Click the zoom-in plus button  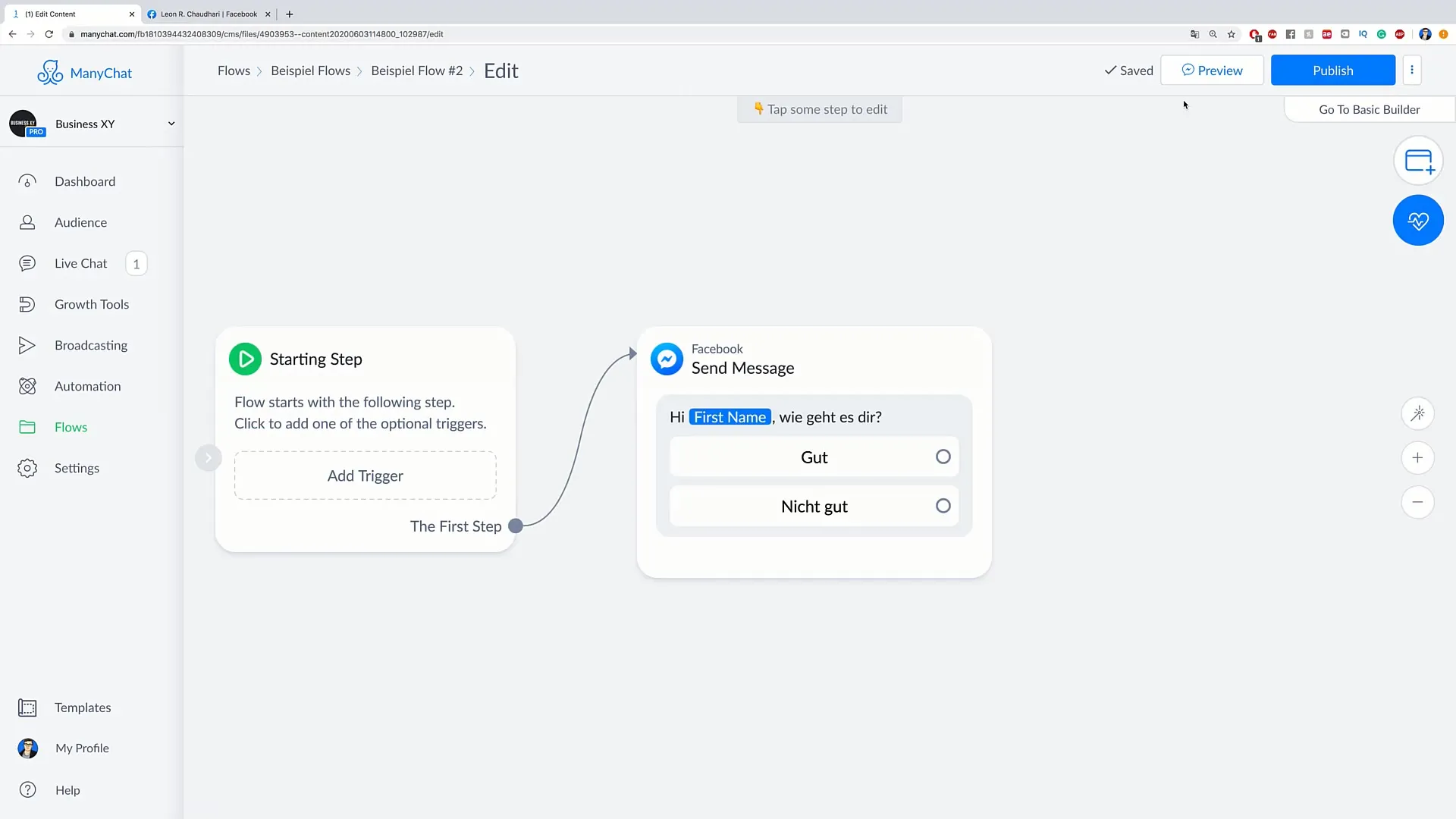[1419, 457]
